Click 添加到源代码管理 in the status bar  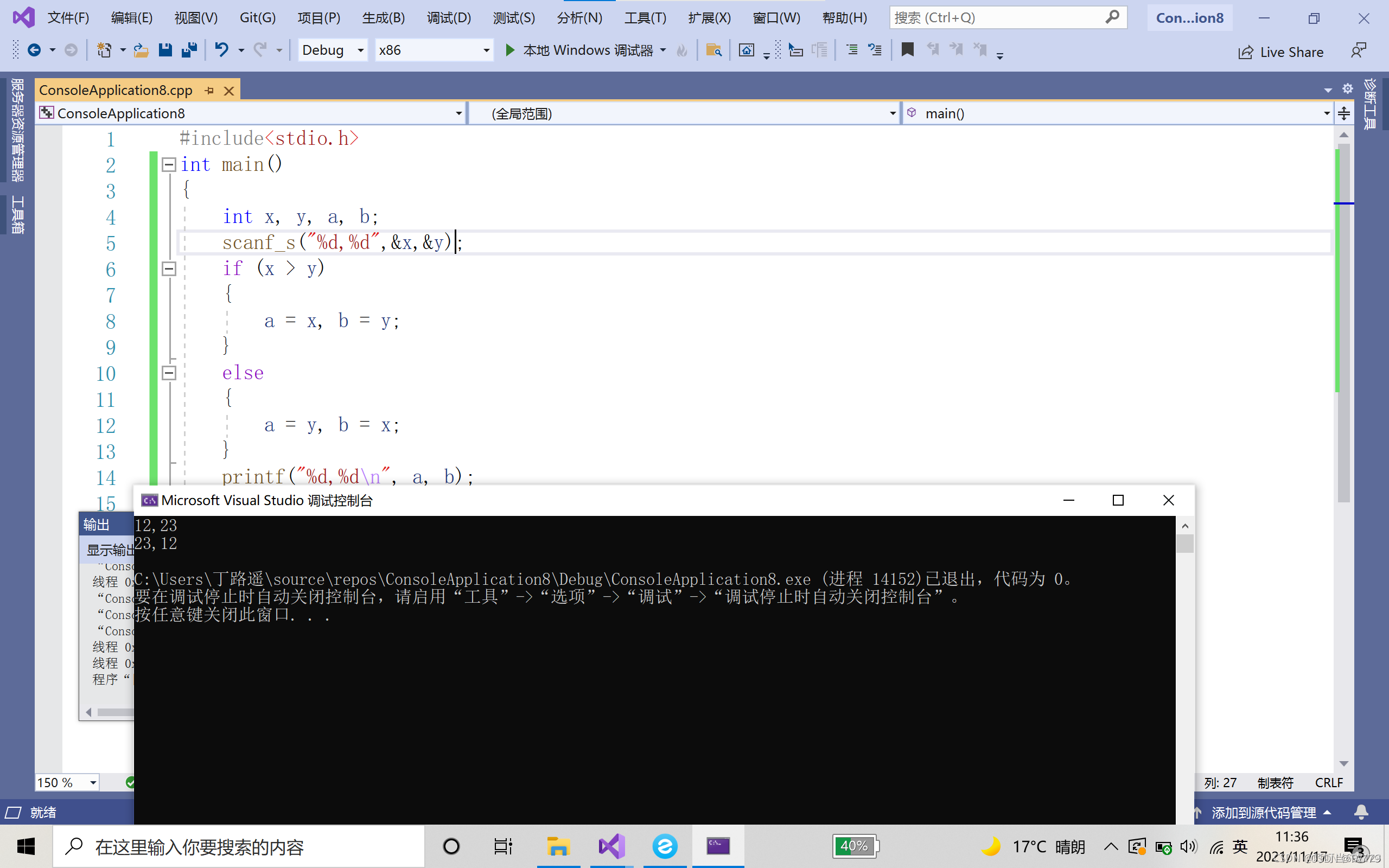[x=1263, y=813]
